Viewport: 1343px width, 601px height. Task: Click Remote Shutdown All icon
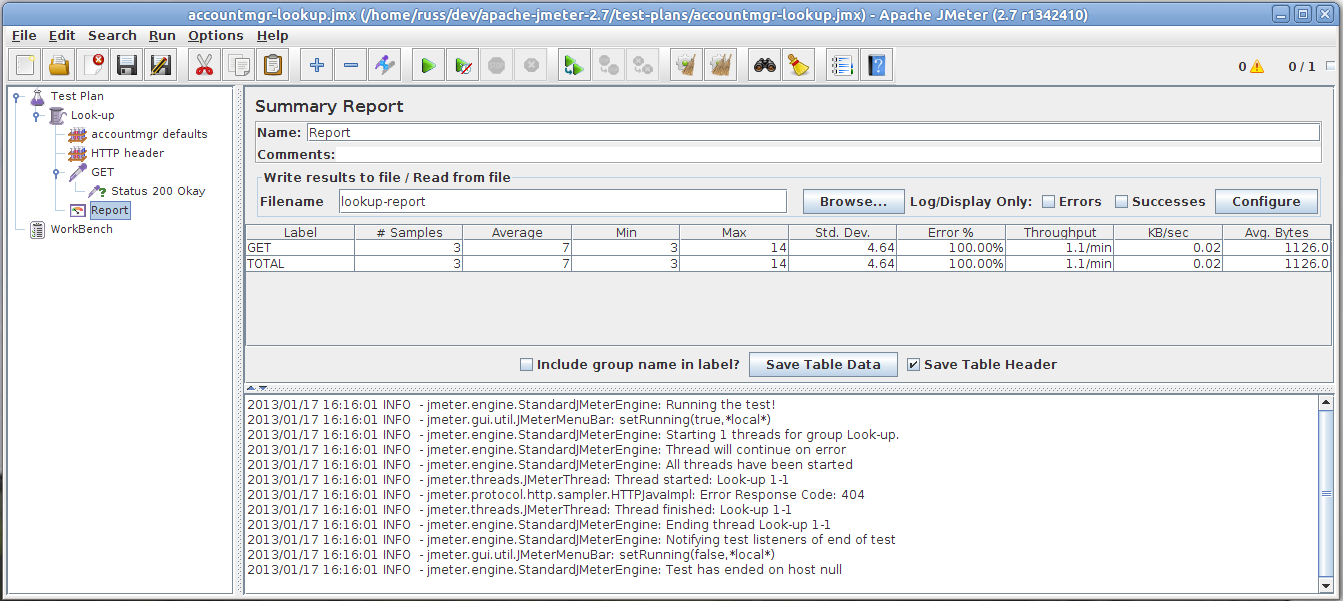tap(642, 66)
